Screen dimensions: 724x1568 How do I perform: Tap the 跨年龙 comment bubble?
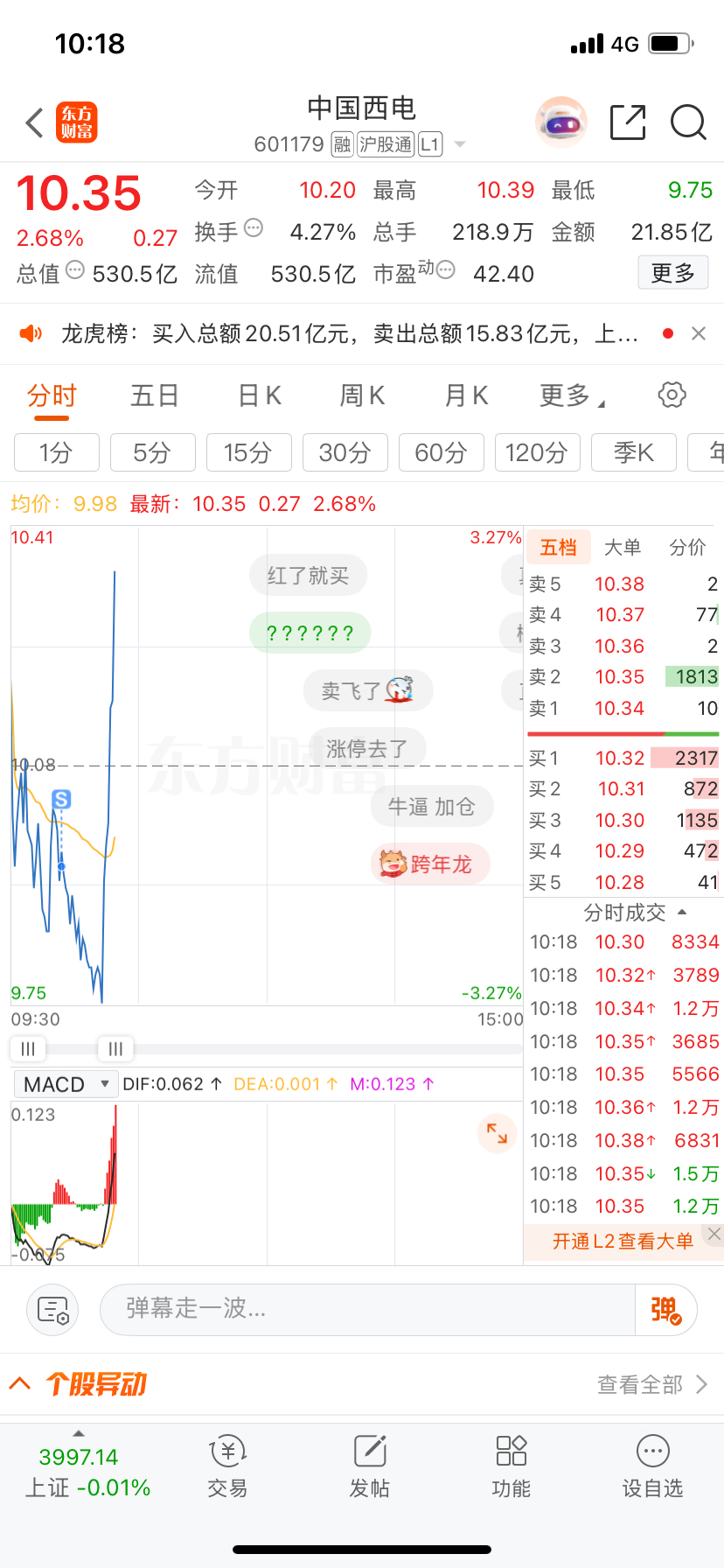[430, 864]
